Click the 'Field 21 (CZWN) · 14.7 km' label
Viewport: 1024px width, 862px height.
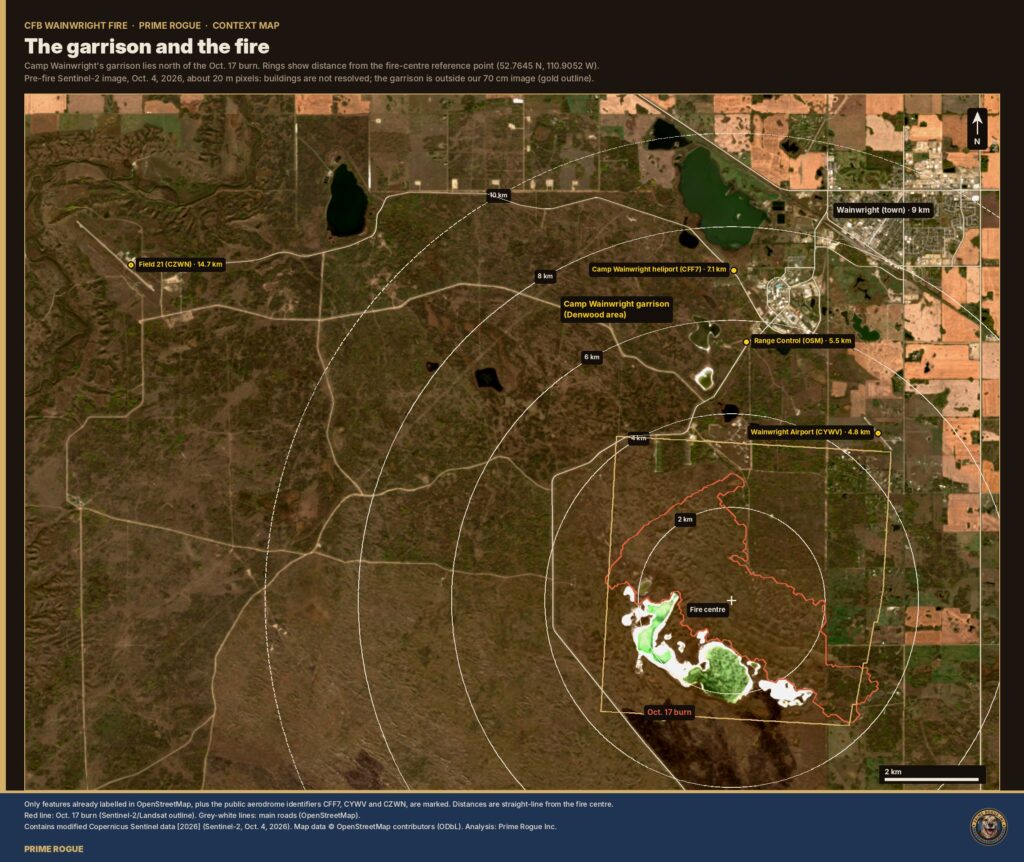[x=181, y=264]
